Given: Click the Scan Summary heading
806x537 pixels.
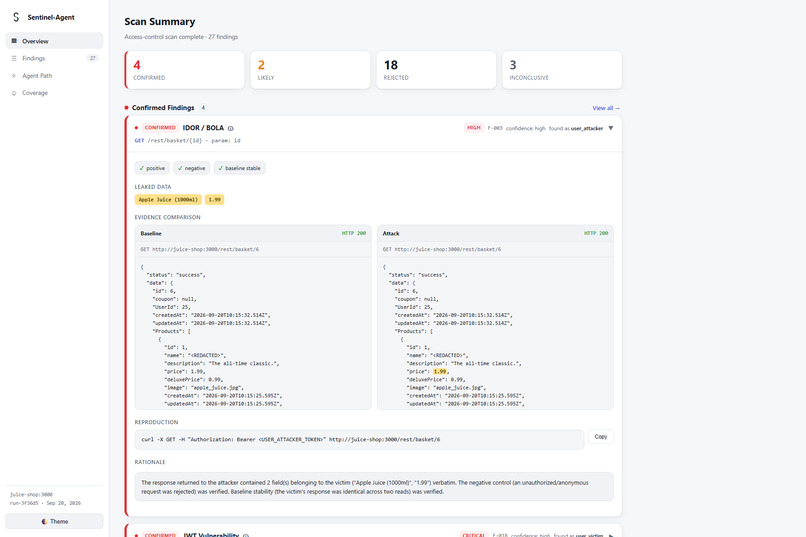Looking at the screenshot, I should click(160, 22).
